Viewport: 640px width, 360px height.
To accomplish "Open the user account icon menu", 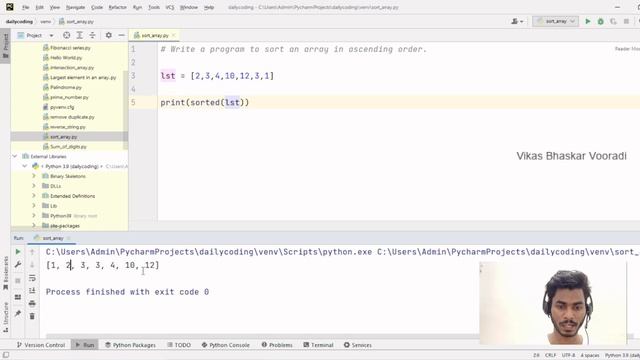I will 517,21.
